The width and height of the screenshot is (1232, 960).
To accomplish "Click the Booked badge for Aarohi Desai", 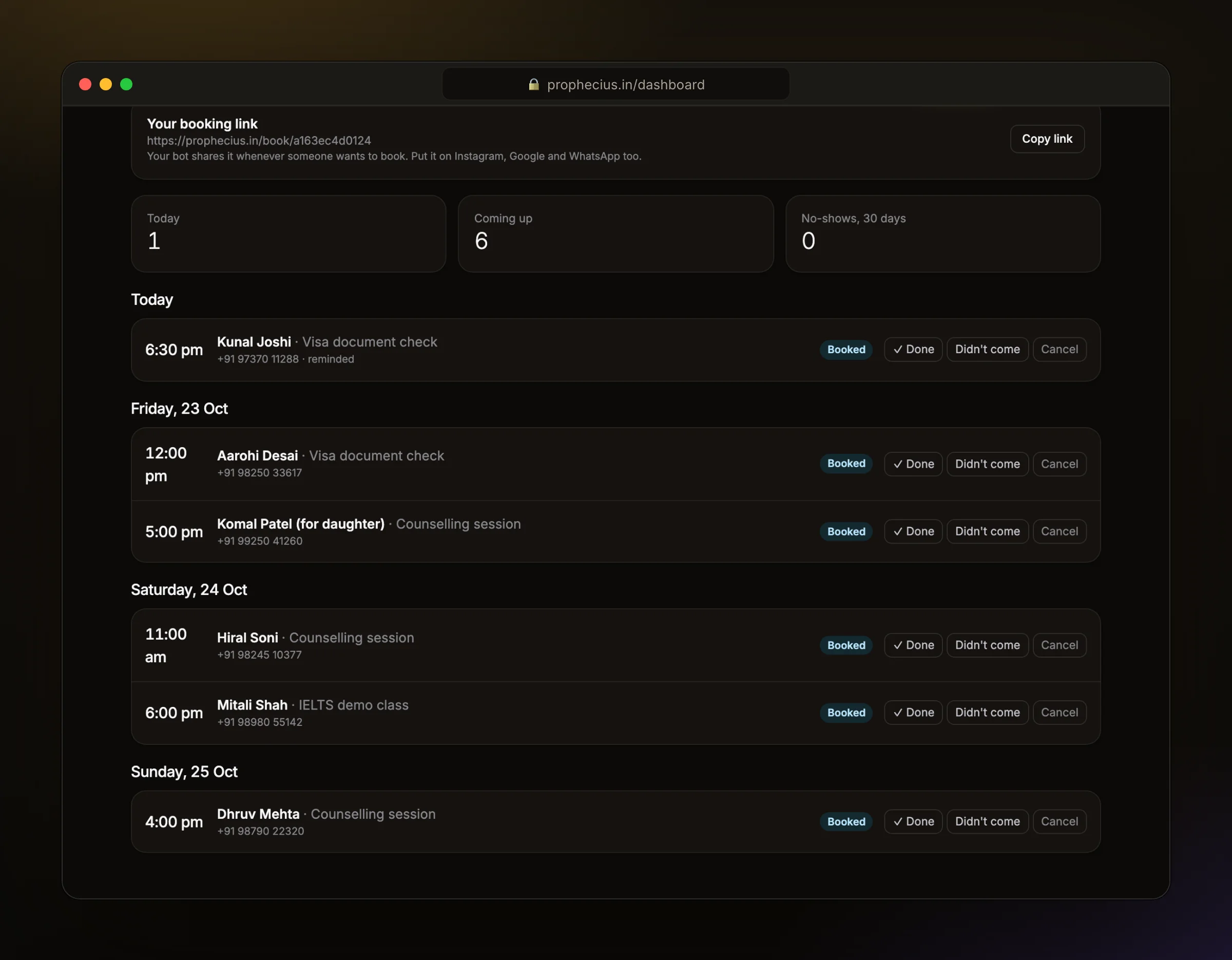I will click(x=846, y=463).
